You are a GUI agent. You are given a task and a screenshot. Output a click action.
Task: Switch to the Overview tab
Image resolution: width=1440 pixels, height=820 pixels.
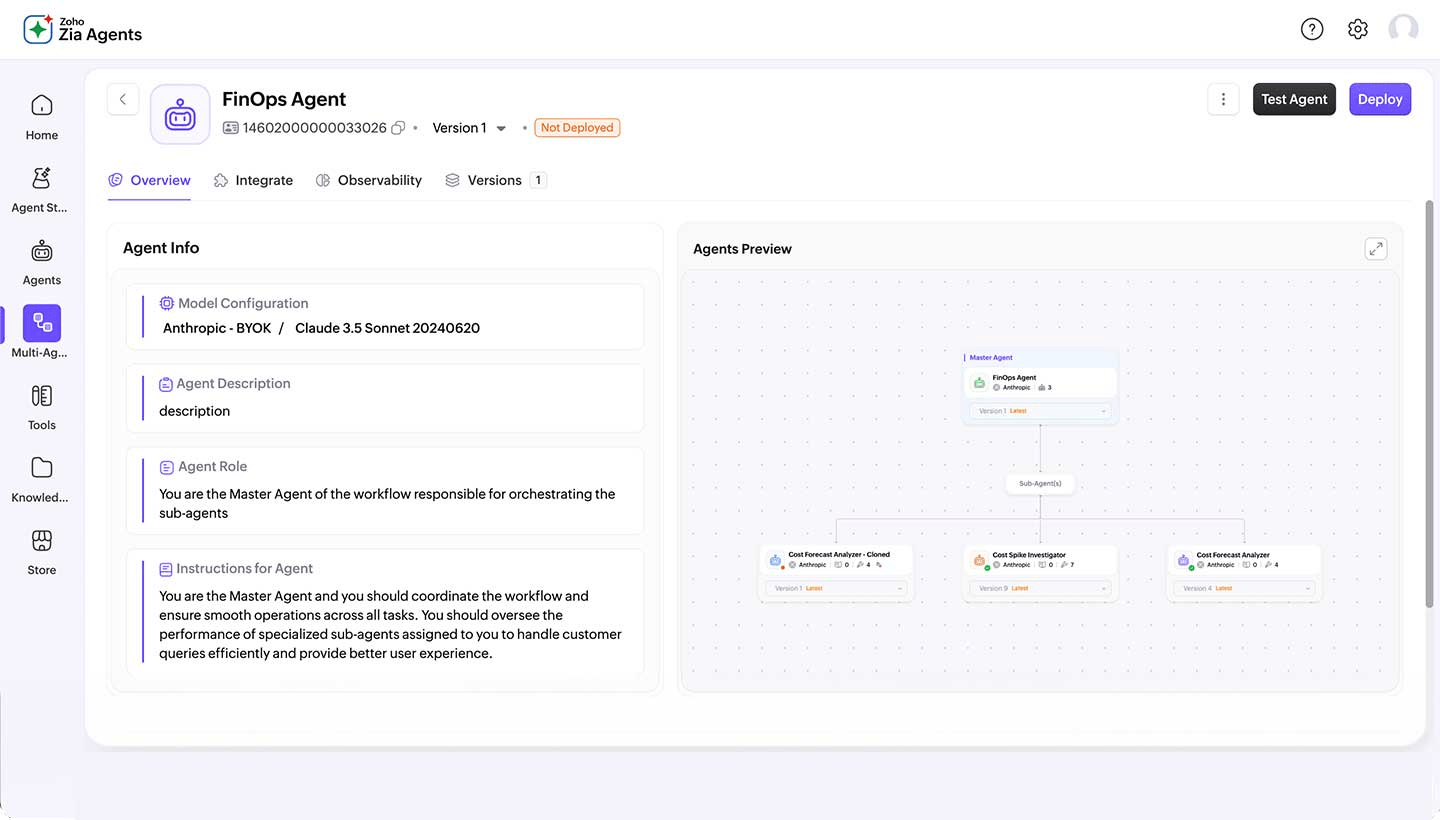[149, 180]
